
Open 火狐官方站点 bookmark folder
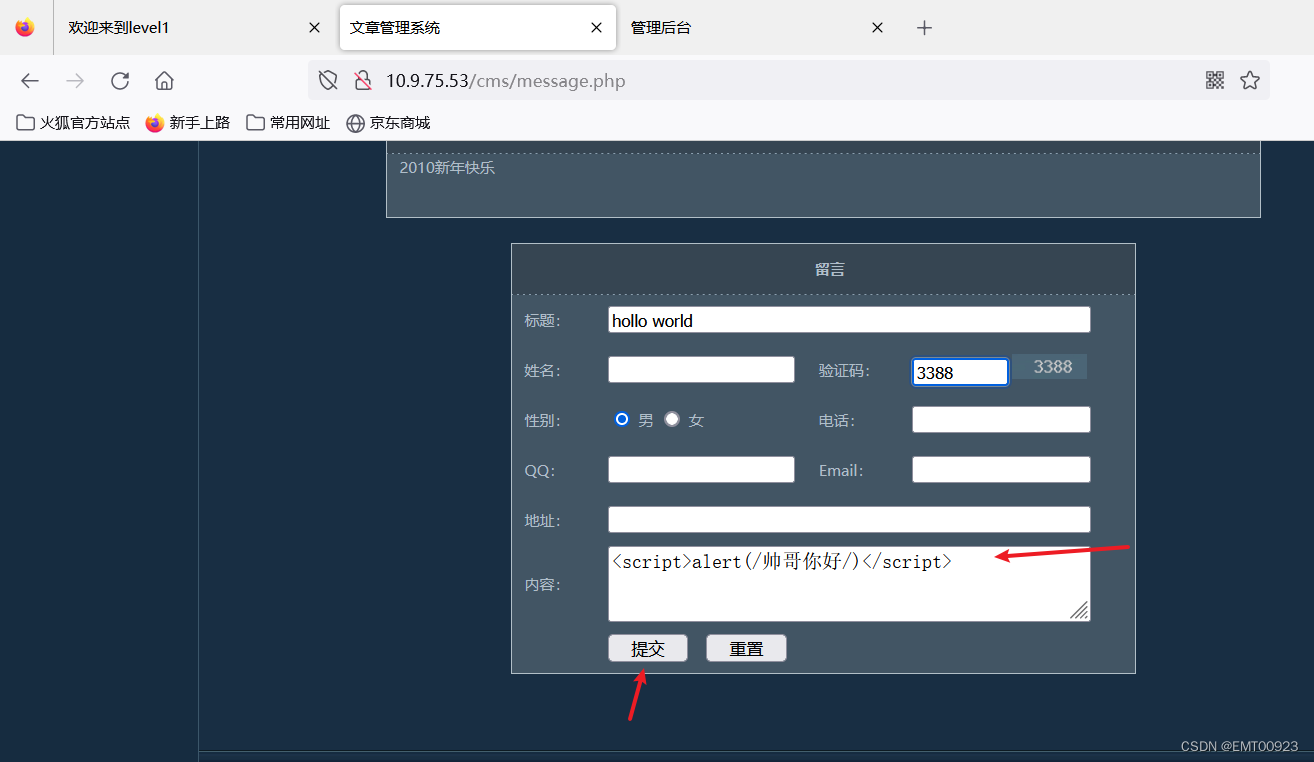pyautogui.click(x=74, y=123)
